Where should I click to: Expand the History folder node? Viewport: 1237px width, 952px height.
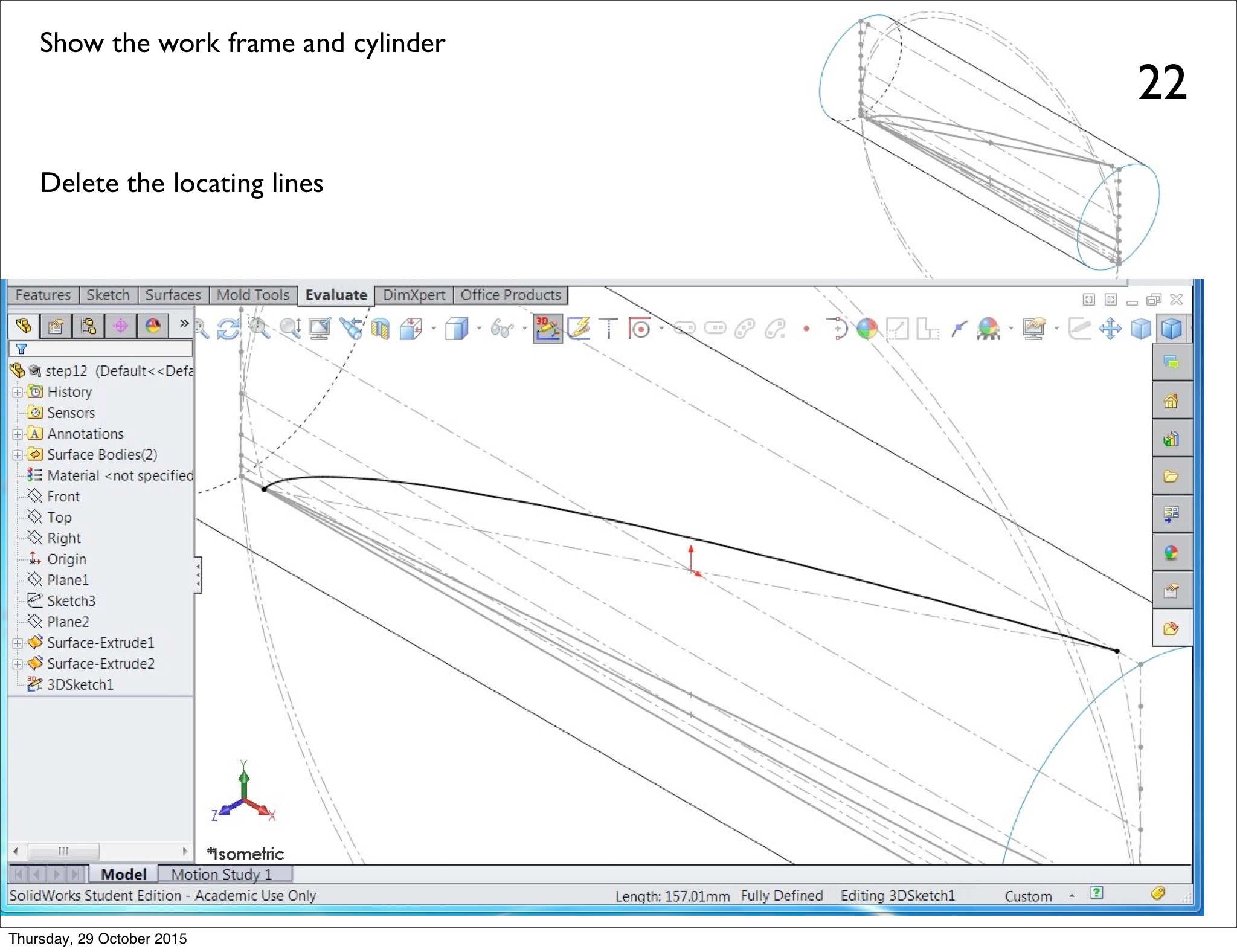[x=18, y=392]
